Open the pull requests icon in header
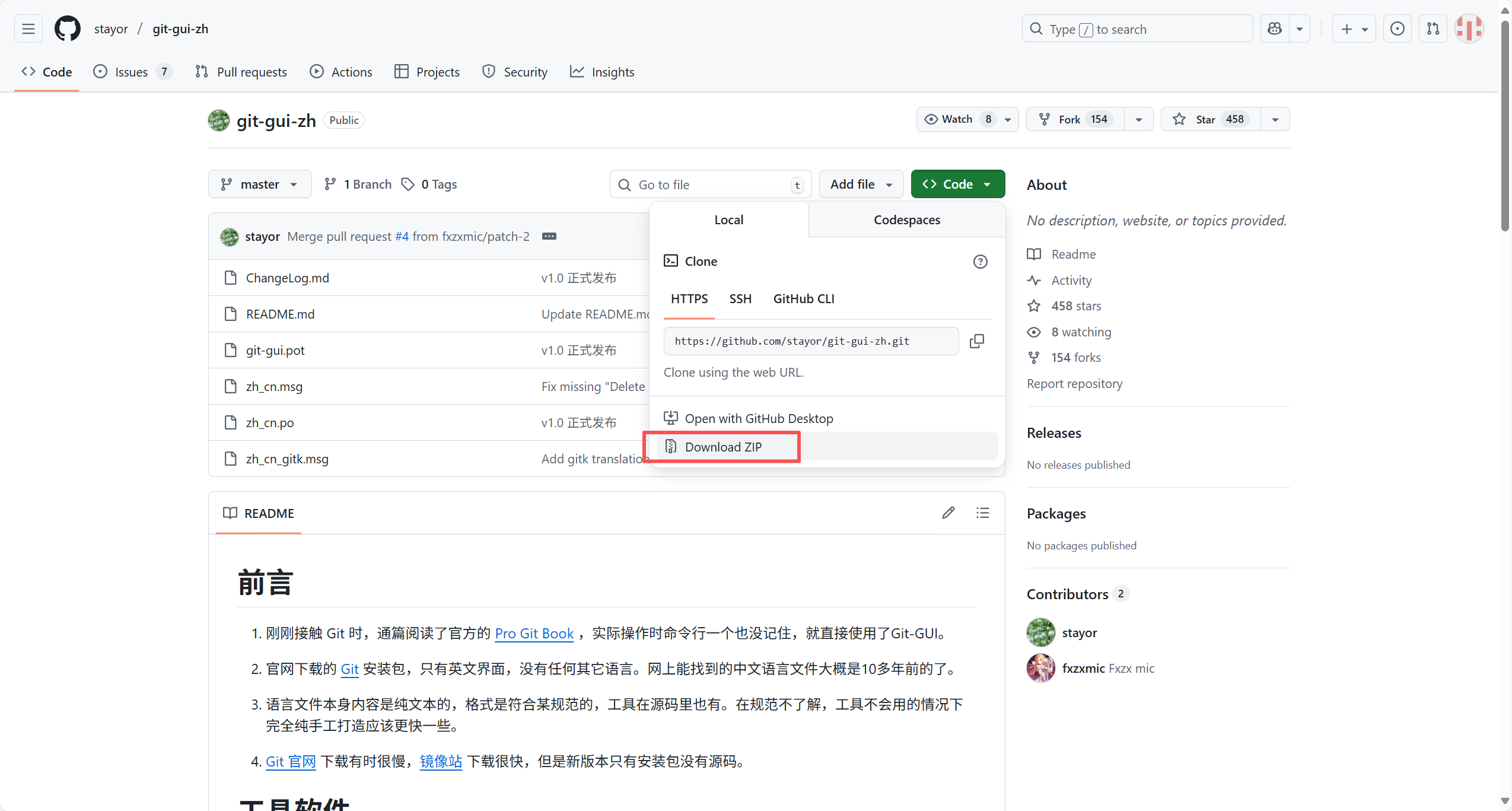 pyautogui.click(x=1433, y=28)
